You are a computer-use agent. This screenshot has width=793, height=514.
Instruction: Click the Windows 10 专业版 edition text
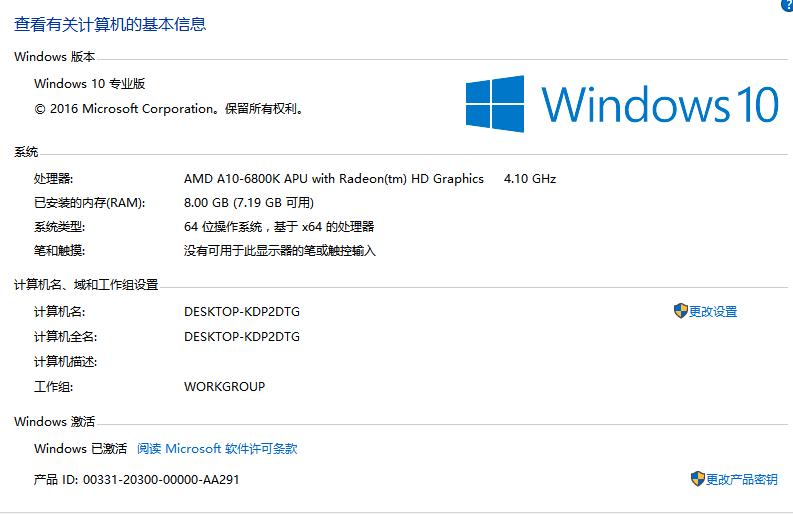tap(90, 84)
